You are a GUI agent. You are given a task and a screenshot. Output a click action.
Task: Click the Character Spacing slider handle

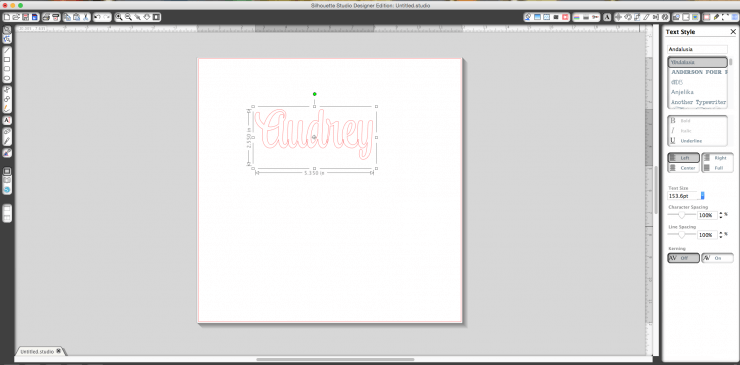(x=681, y=215)
